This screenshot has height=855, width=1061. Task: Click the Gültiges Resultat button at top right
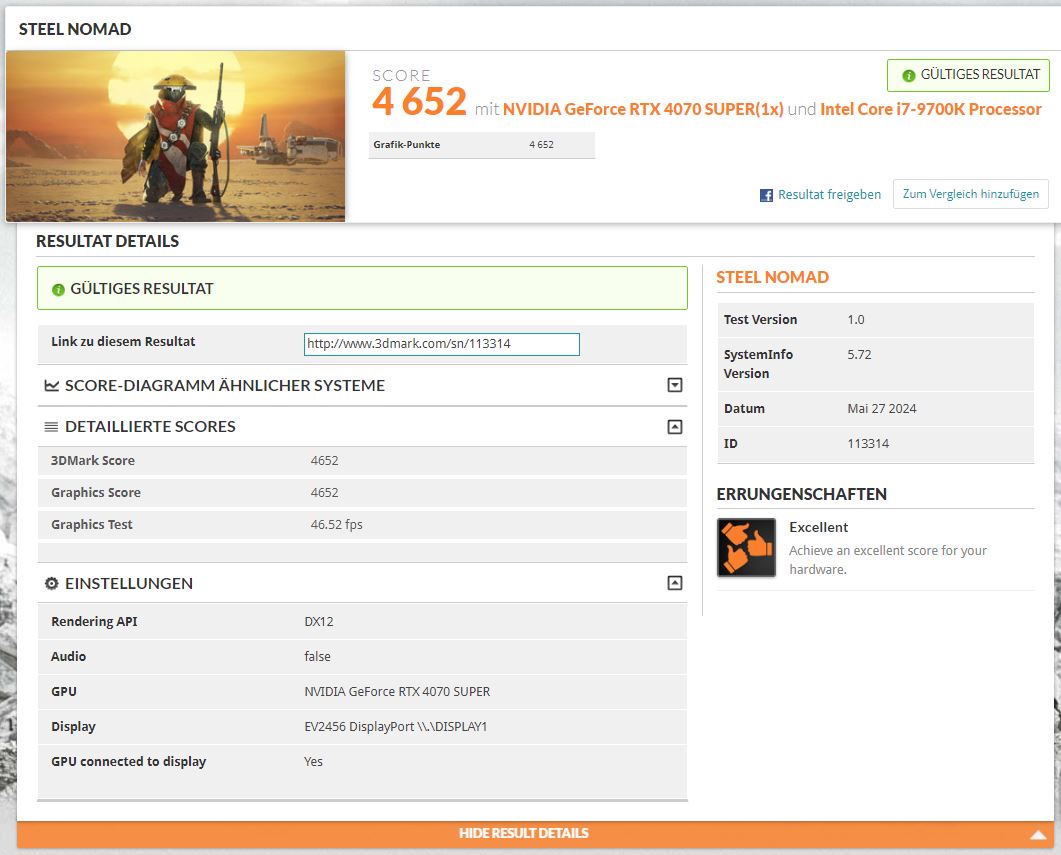tap(968, 75)
